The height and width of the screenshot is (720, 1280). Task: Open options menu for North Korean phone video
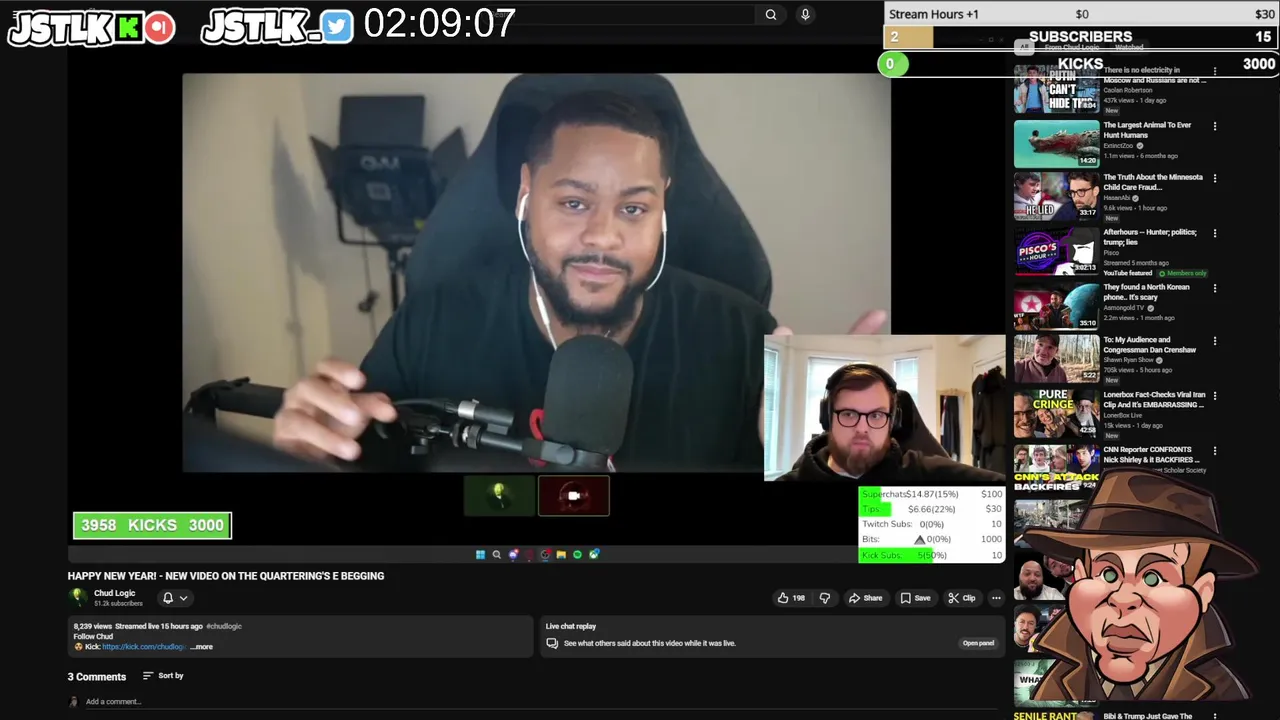pyautogui.click(x=1215, y=288)
